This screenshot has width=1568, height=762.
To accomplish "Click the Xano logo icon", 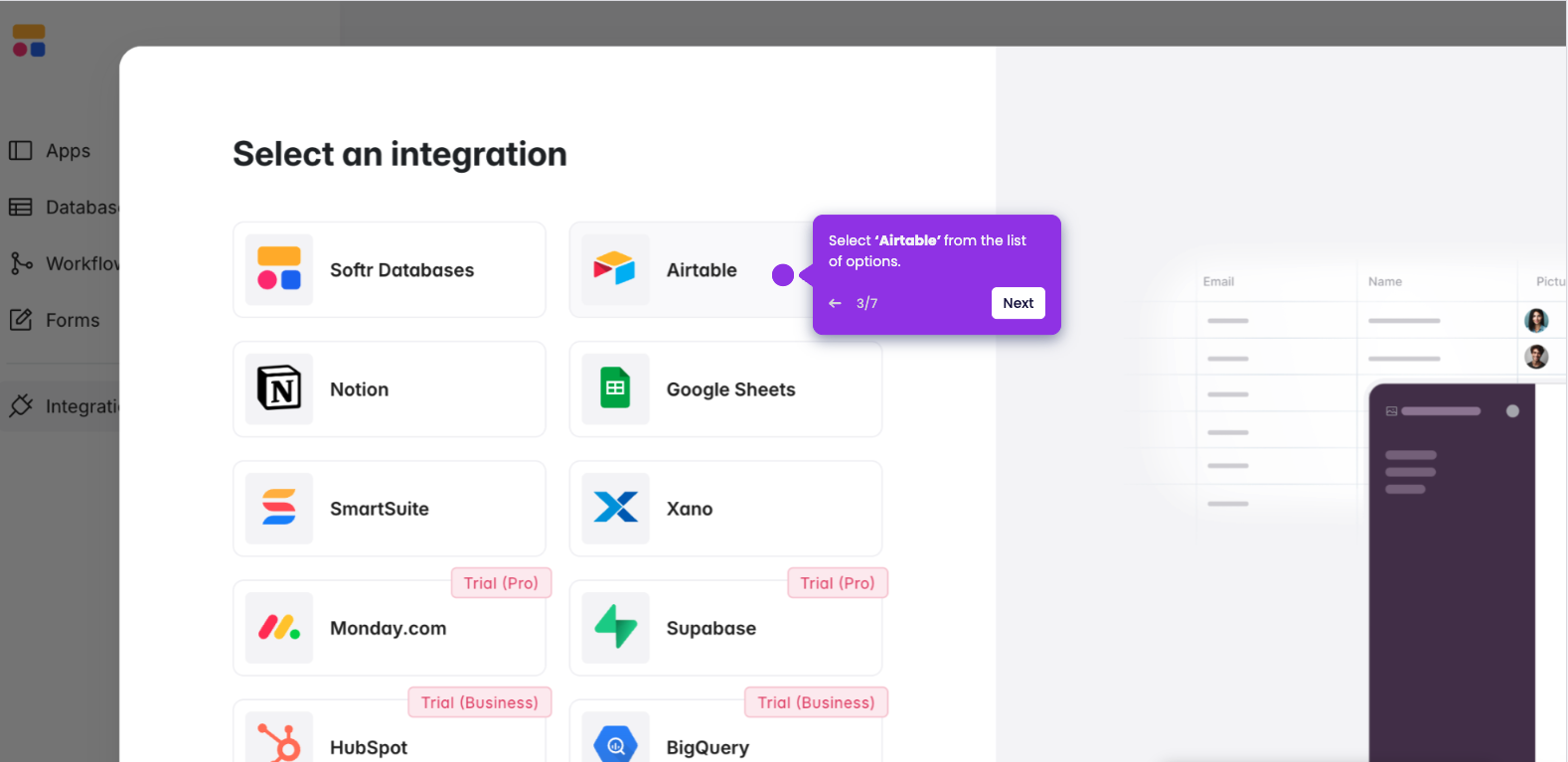I will tap(615, 508).
